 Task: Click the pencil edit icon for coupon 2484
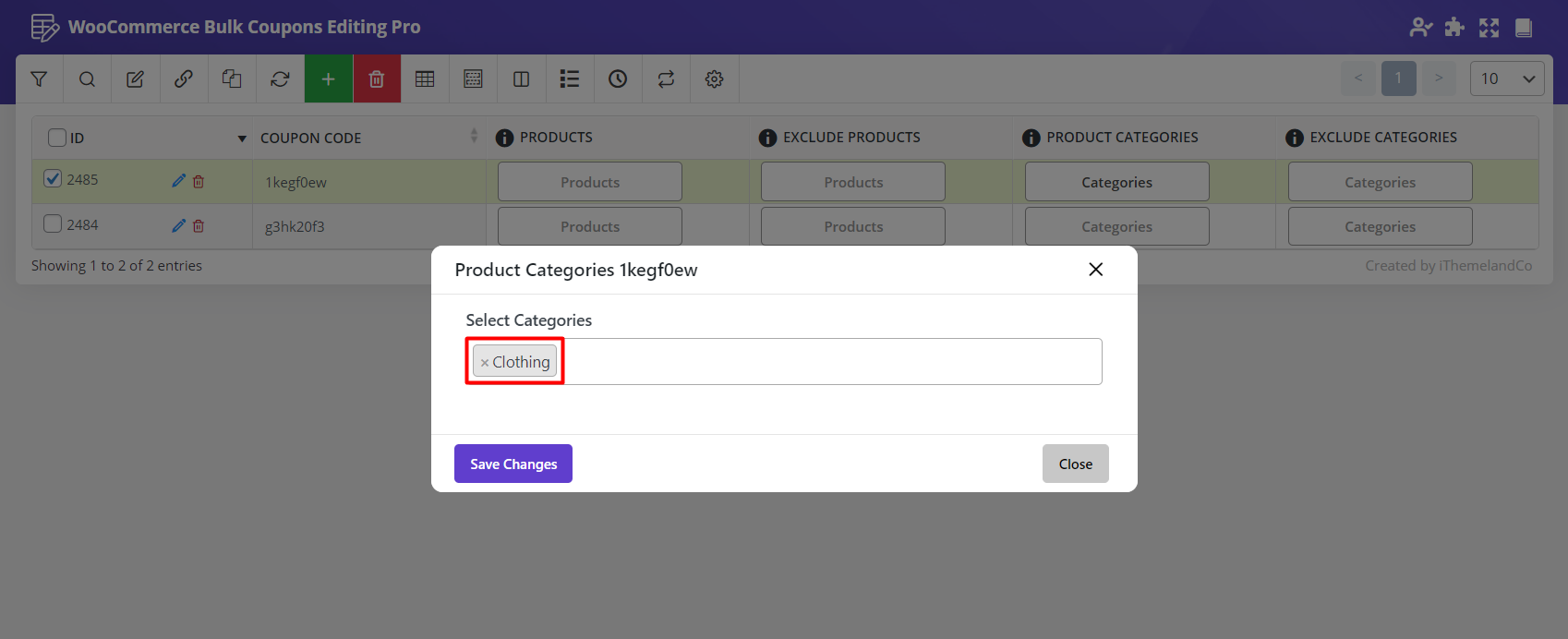pyautogui.click(x=178, y=225)
